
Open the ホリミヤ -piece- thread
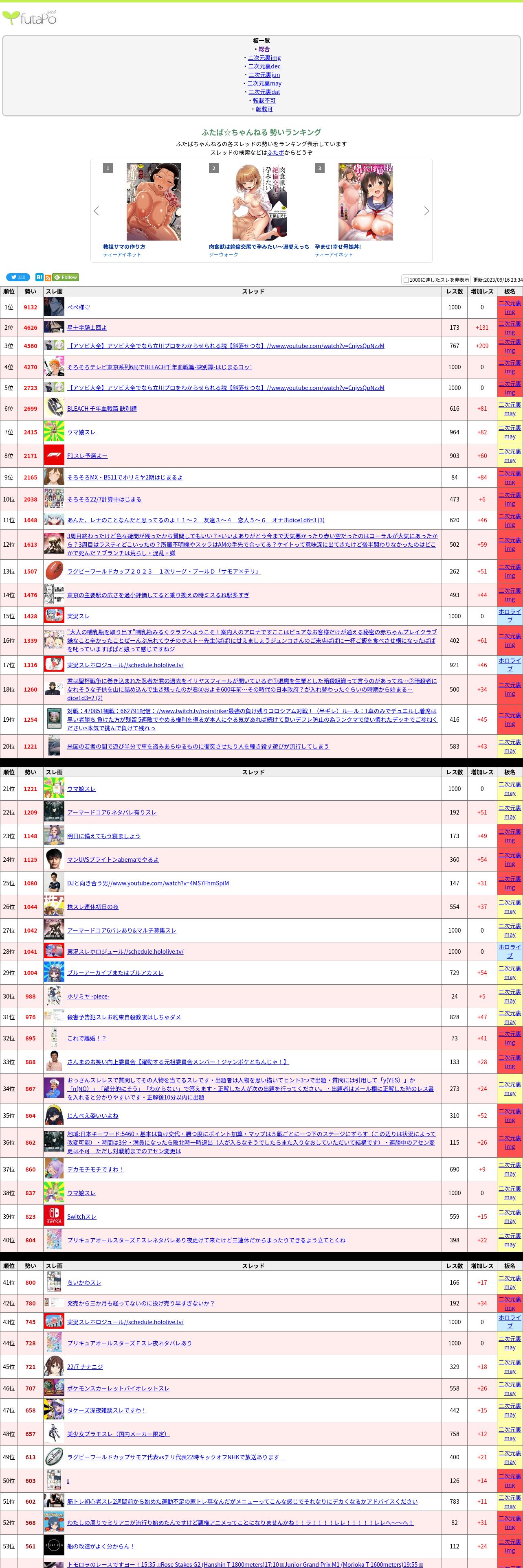pyautogui.click(x=88, y=996)
